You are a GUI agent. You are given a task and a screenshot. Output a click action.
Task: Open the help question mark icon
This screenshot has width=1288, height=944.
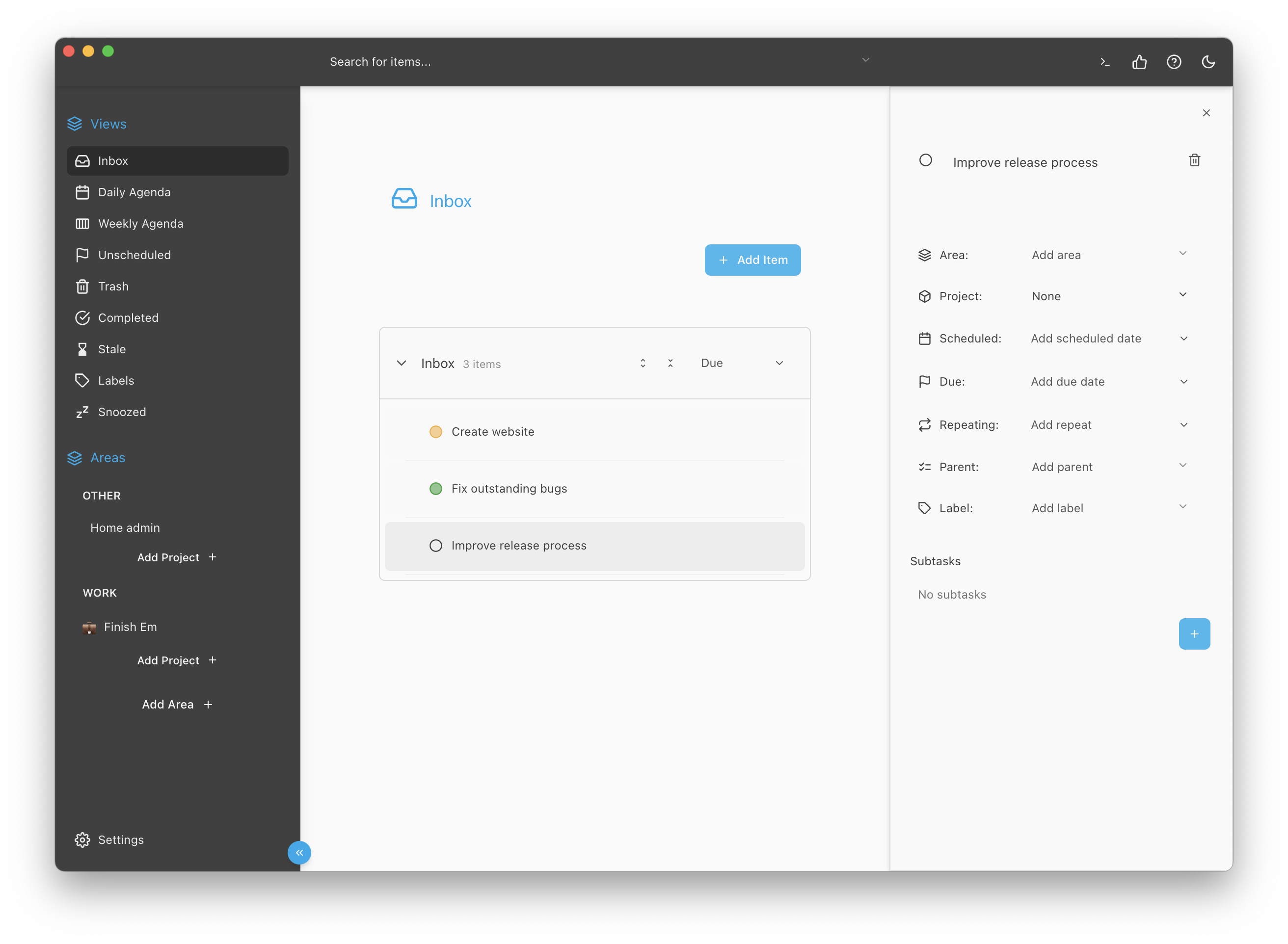(x=1173, y=62)
